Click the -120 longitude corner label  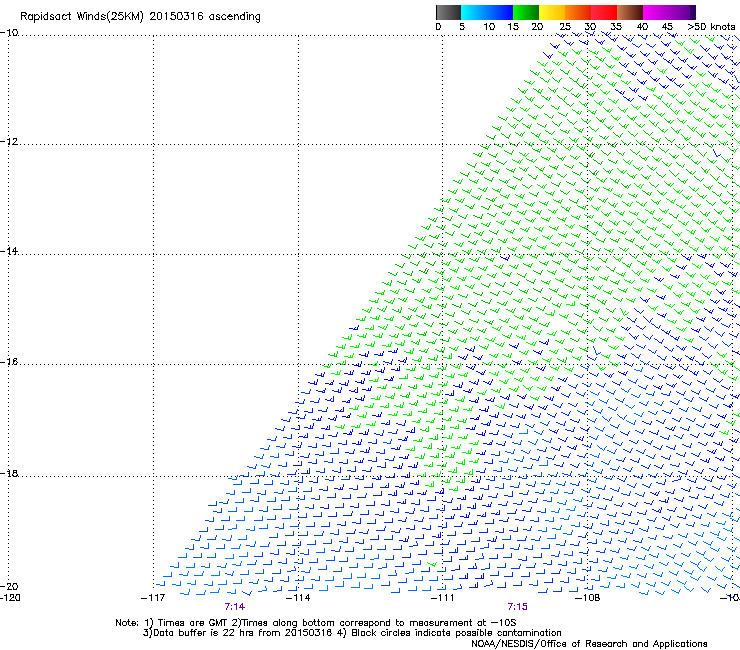(10, 598)
